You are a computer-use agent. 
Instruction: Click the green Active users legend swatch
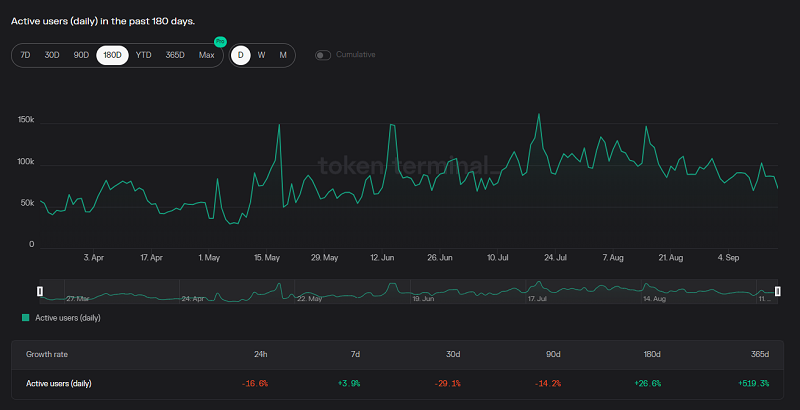click(x=26, y=318)
